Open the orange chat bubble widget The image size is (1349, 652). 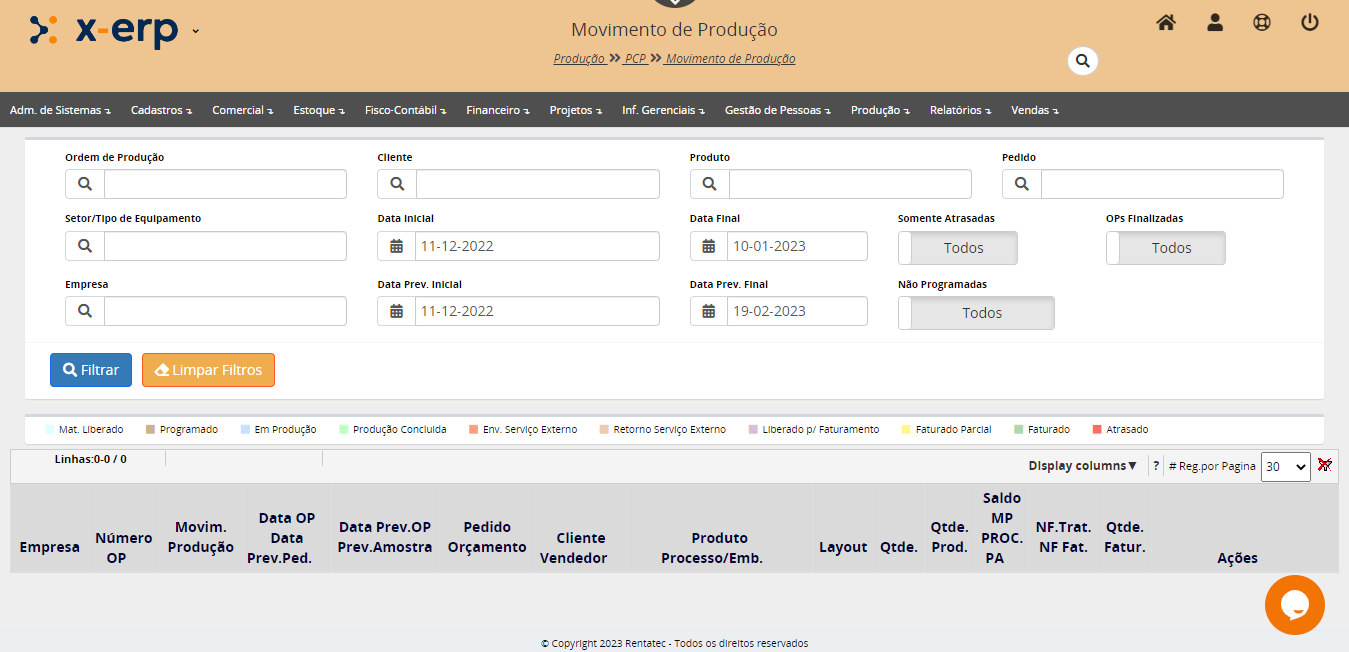point(1294,605)
